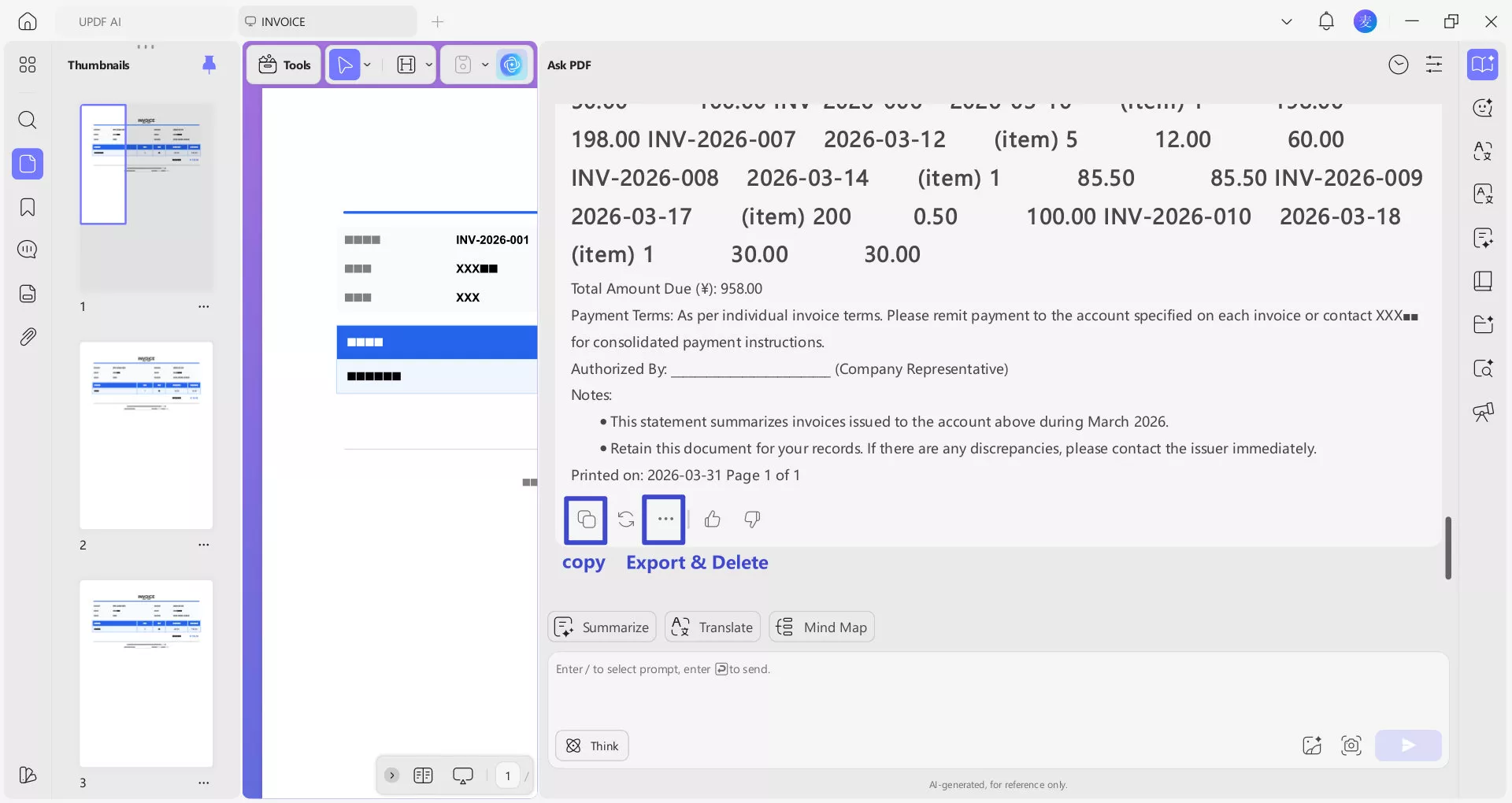
Task: Open the Comments panel icon
Action: pos(28,250)
